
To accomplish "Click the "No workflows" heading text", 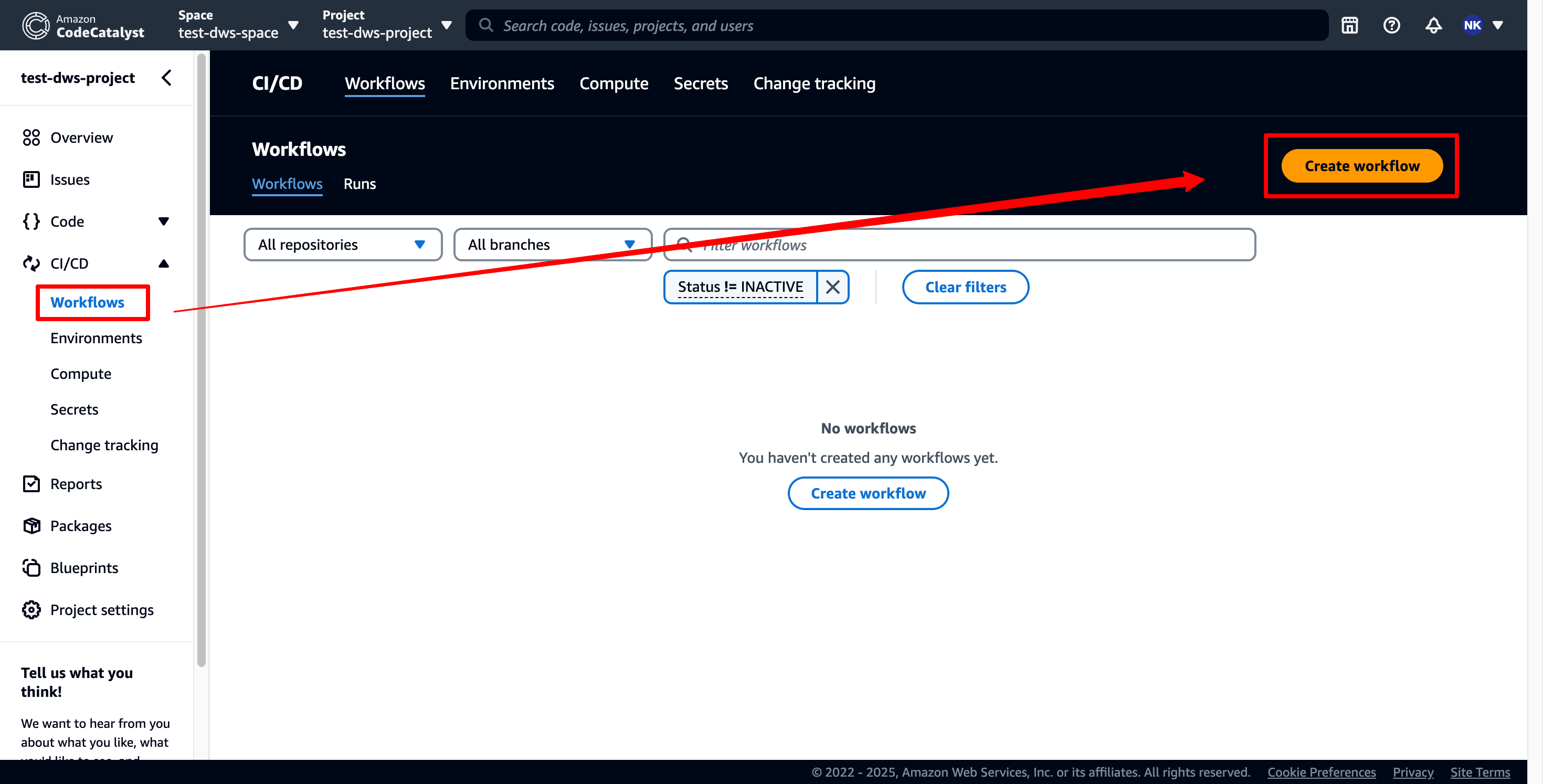I will coord(868,428).
